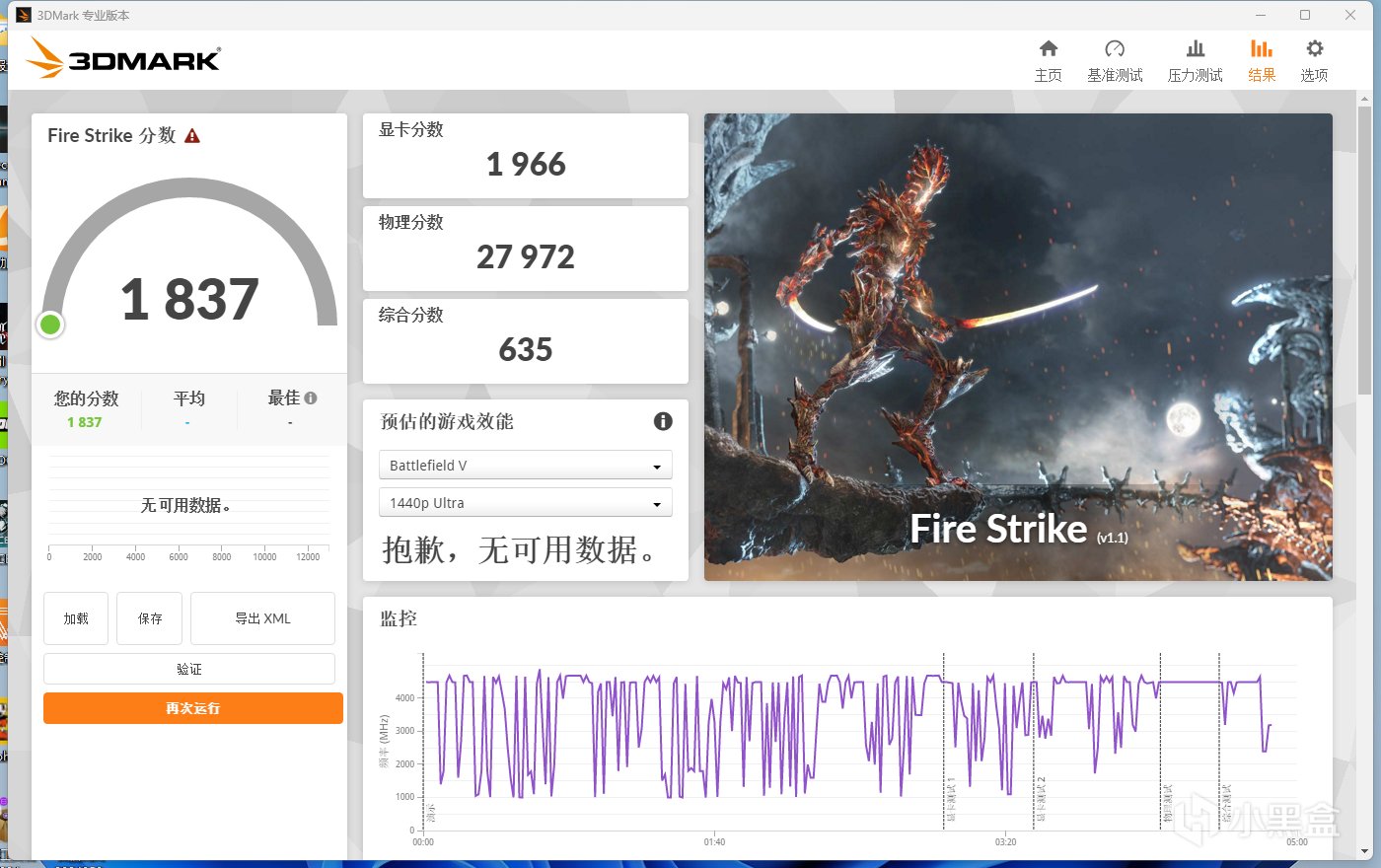Go to the 主页 home tab

tap(1048, 61)
